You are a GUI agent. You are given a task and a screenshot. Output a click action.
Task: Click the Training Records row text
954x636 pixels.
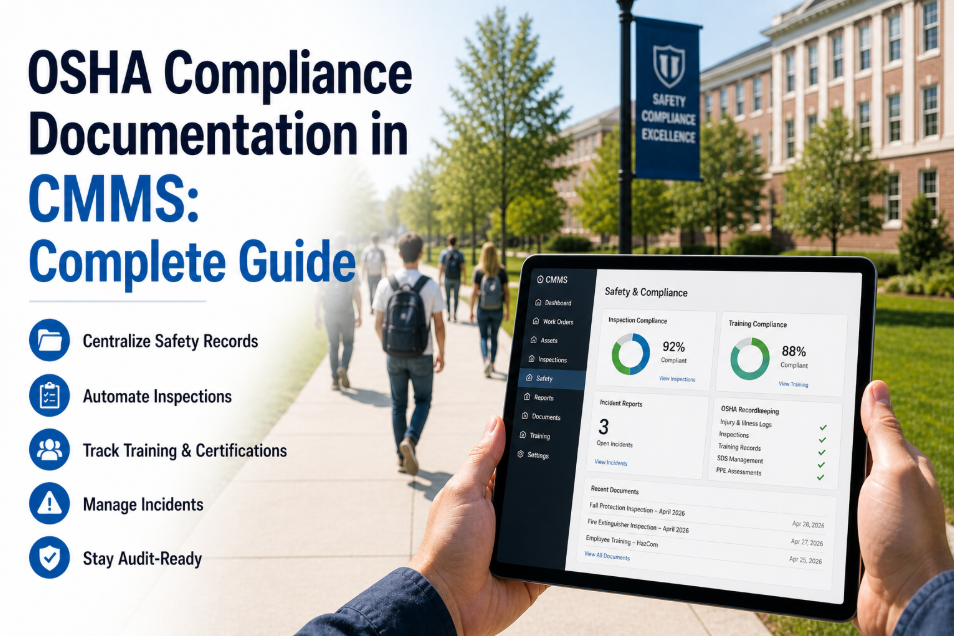739,447
